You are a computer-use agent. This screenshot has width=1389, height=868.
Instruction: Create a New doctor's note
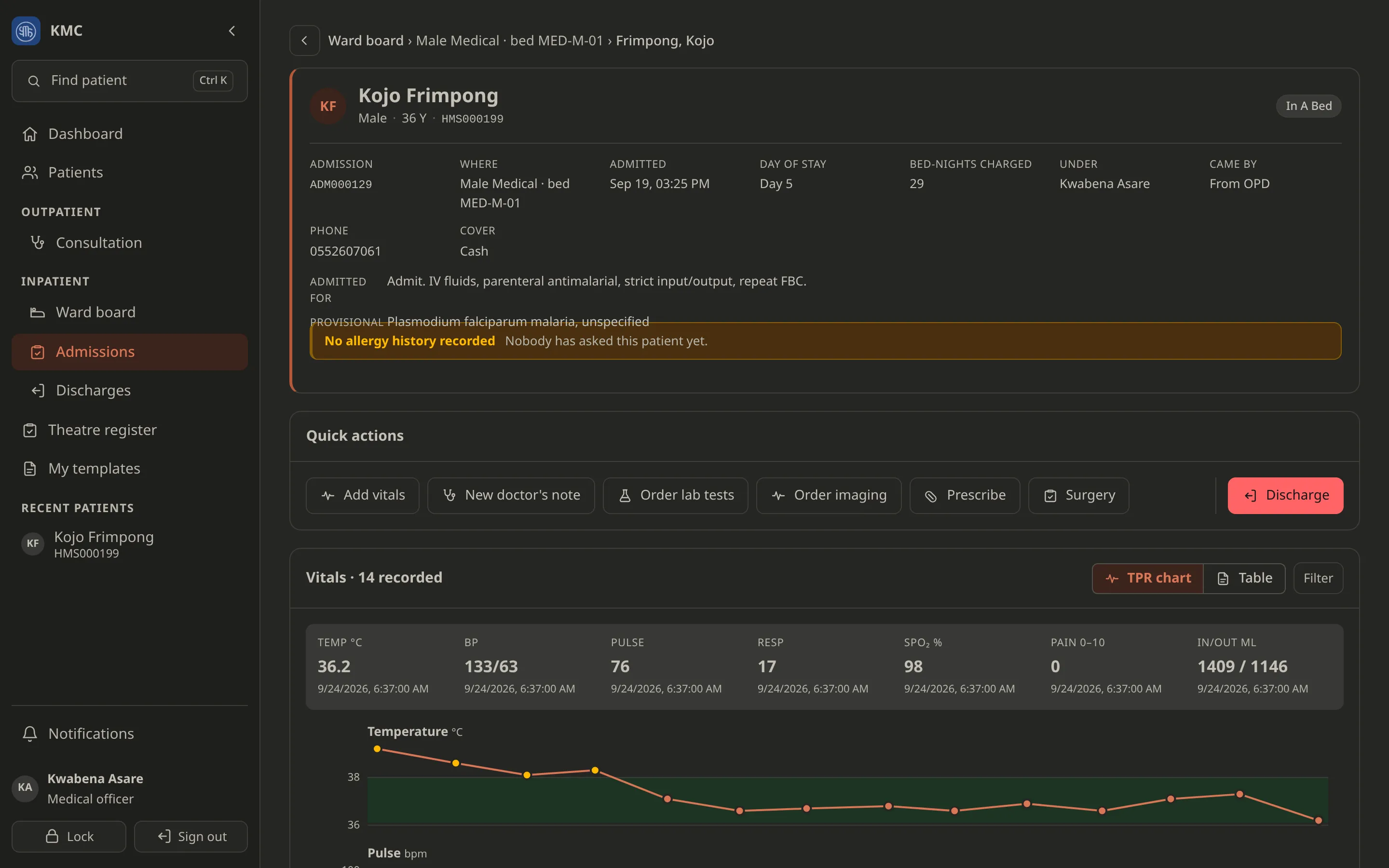(511, 495)
